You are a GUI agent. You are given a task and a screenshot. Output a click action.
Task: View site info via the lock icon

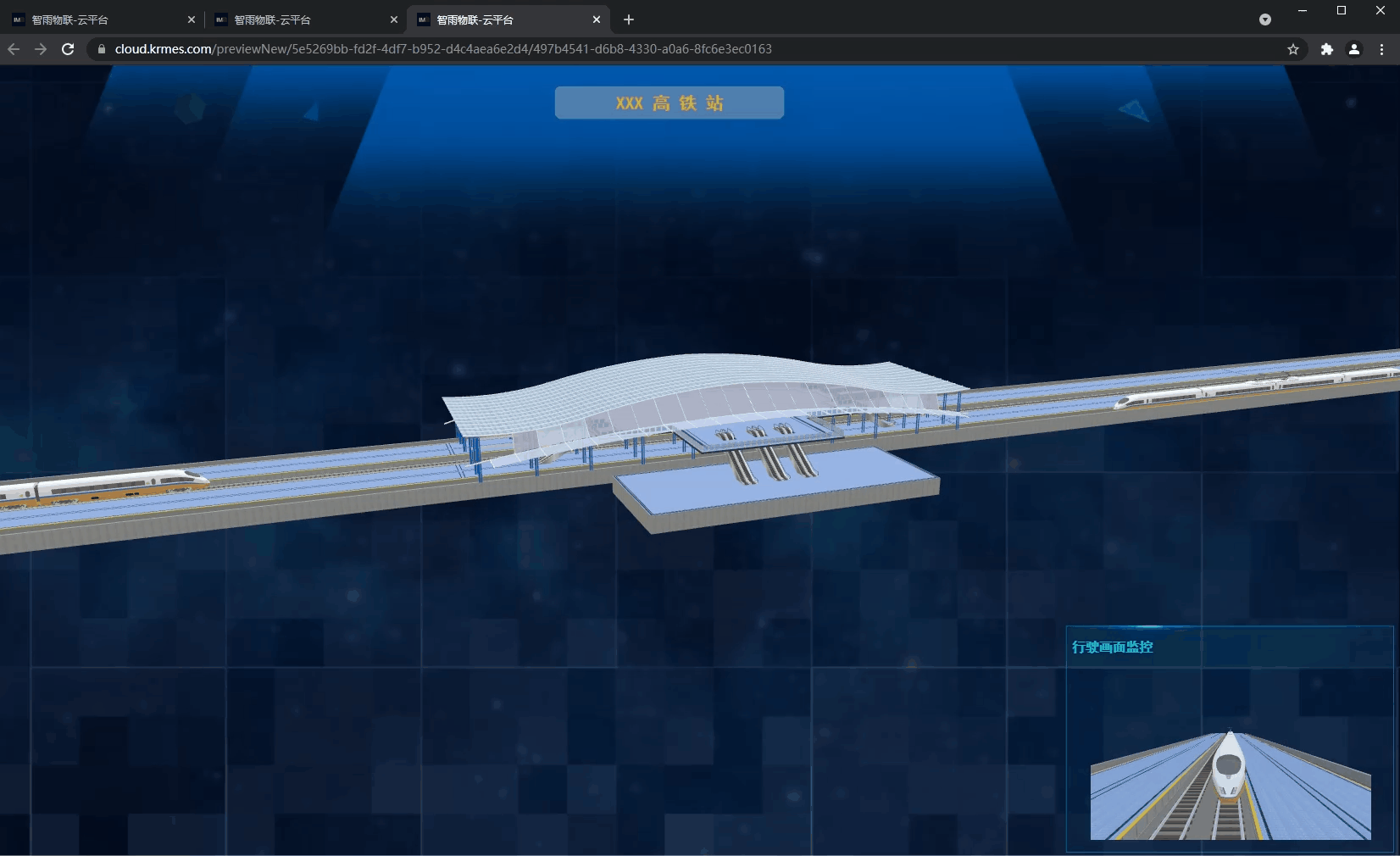102,49
